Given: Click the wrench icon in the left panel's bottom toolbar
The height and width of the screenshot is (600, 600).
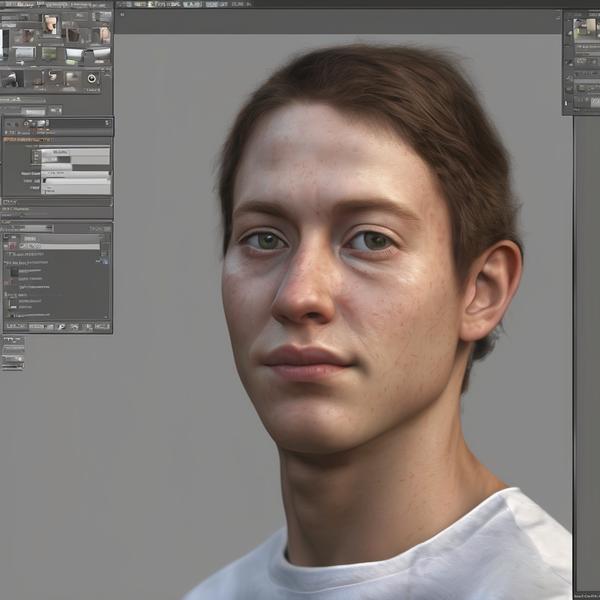Looking at the screenshot, I should click(61, 326).
